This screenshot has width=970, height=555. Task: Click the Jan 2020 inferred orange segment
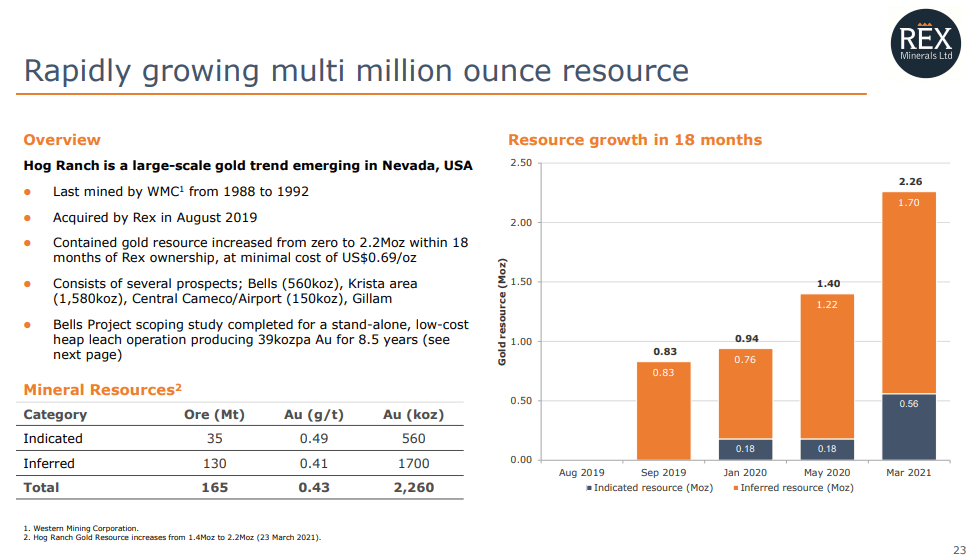(x=745, y=394)
